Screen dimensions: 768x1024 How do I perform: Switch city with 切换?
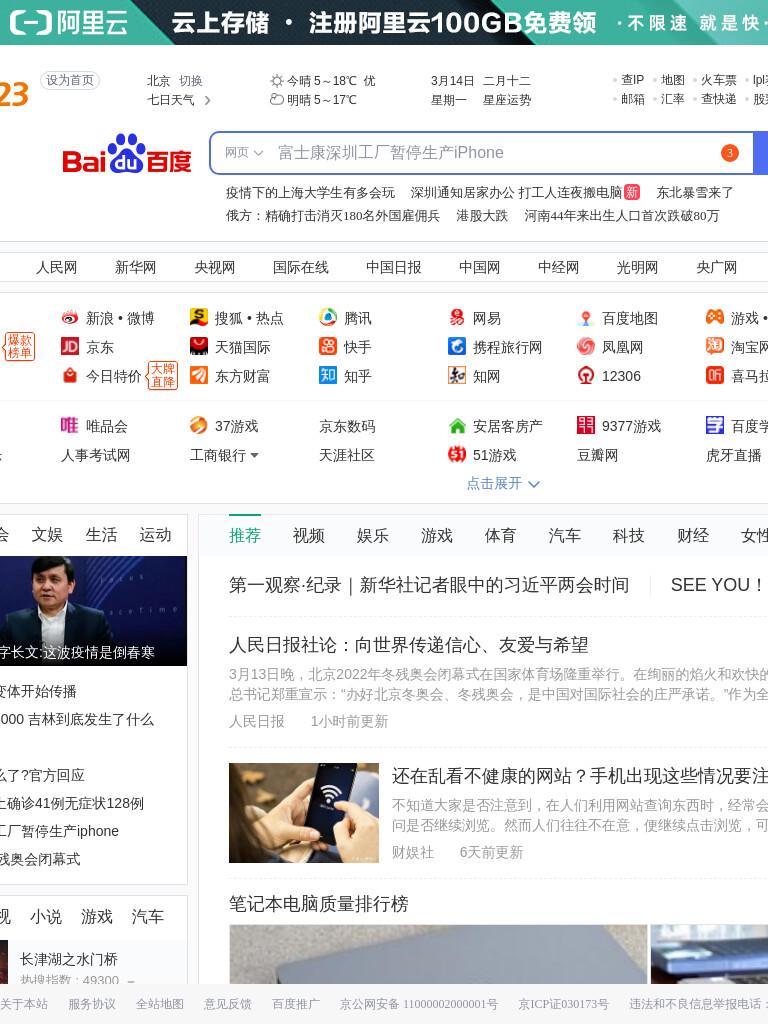tap(191, 81)
